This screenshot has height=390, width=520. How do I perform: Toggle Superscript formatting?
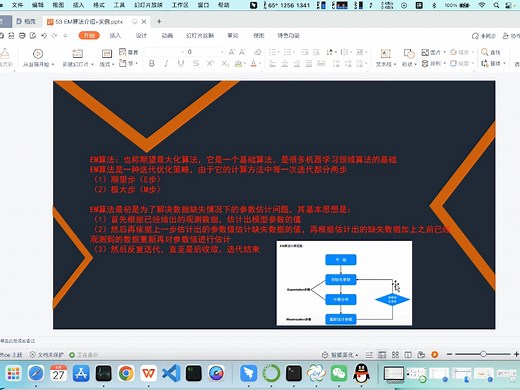point(210,63)
